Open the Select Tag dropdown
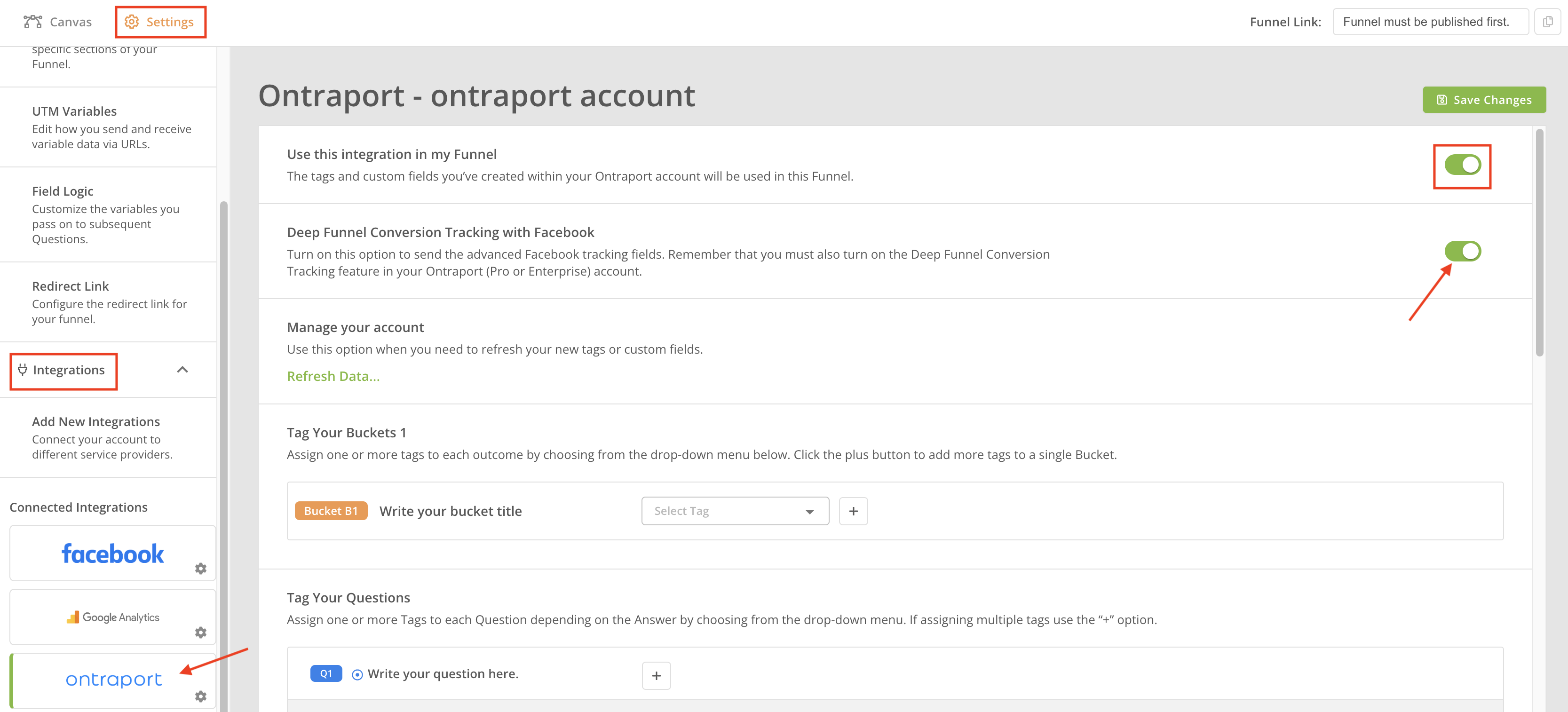The height and width of the screenshot is (712, 1568). pos(735,511)
